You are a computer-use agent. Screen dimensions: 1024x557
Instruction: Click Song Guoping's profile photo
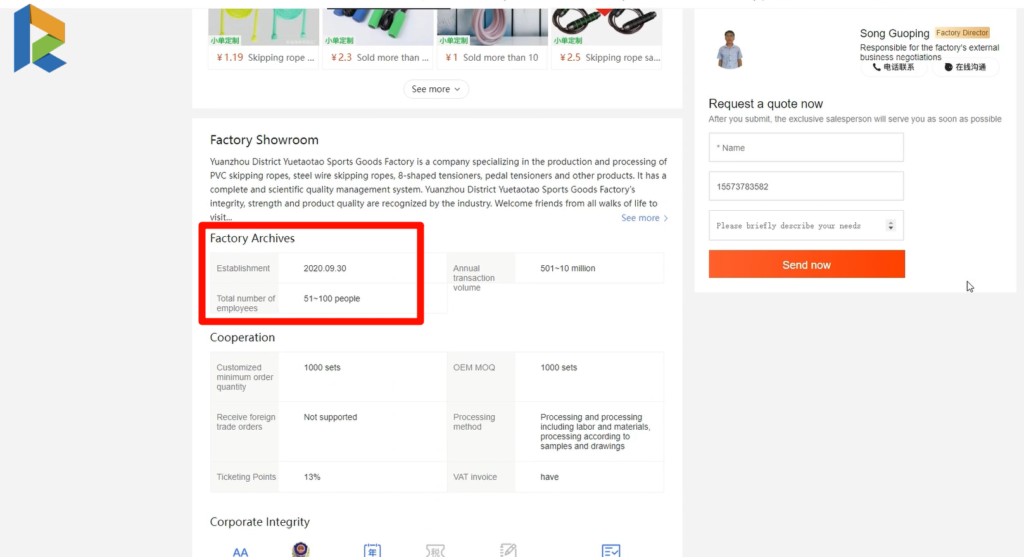pos(730,49)
